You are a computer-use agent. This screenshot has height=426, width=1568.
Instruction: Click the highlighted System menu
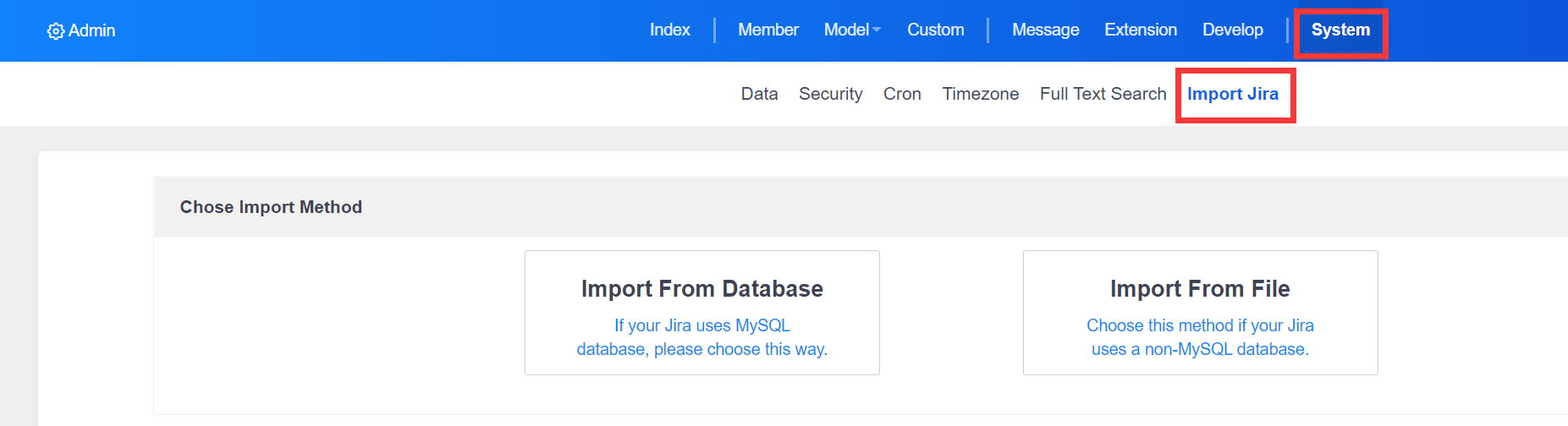1340,30
